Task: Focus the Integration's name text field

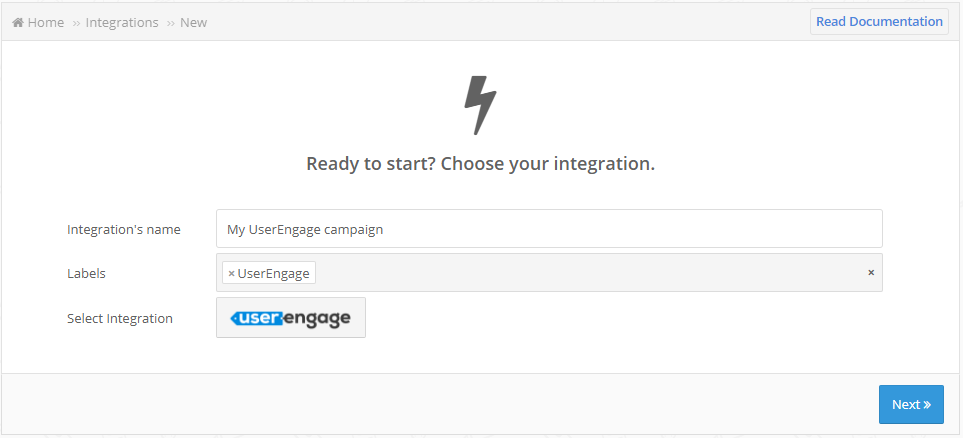Action: pos(549,229)
